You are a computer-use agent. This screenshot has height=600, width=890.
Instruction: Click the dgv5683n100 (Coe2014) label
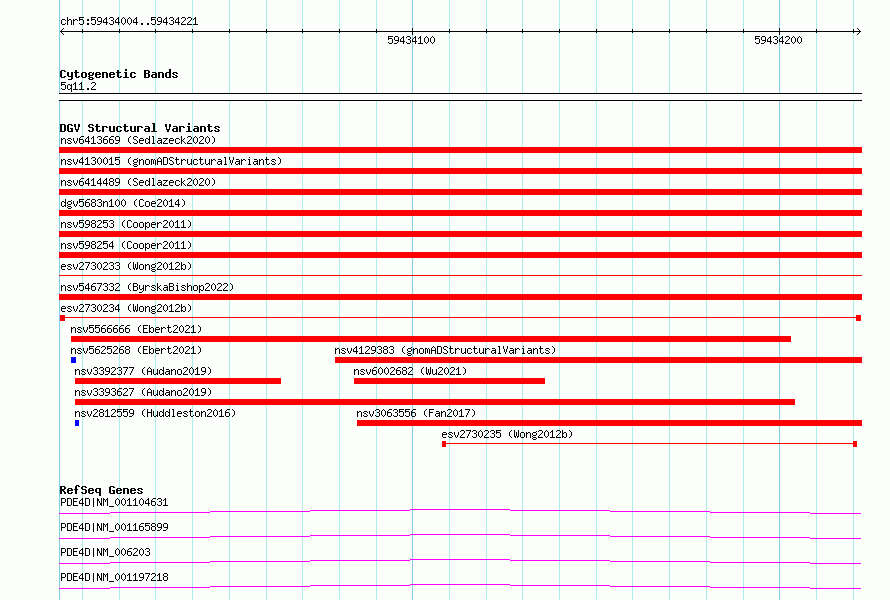[123, 203]
